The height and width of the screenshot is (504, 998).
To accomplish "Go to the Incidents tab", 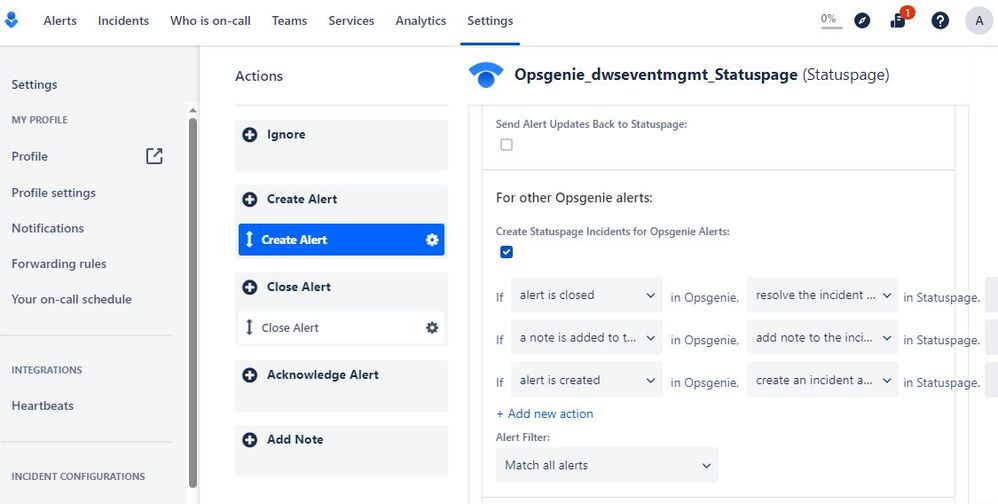I will [123, 21].
